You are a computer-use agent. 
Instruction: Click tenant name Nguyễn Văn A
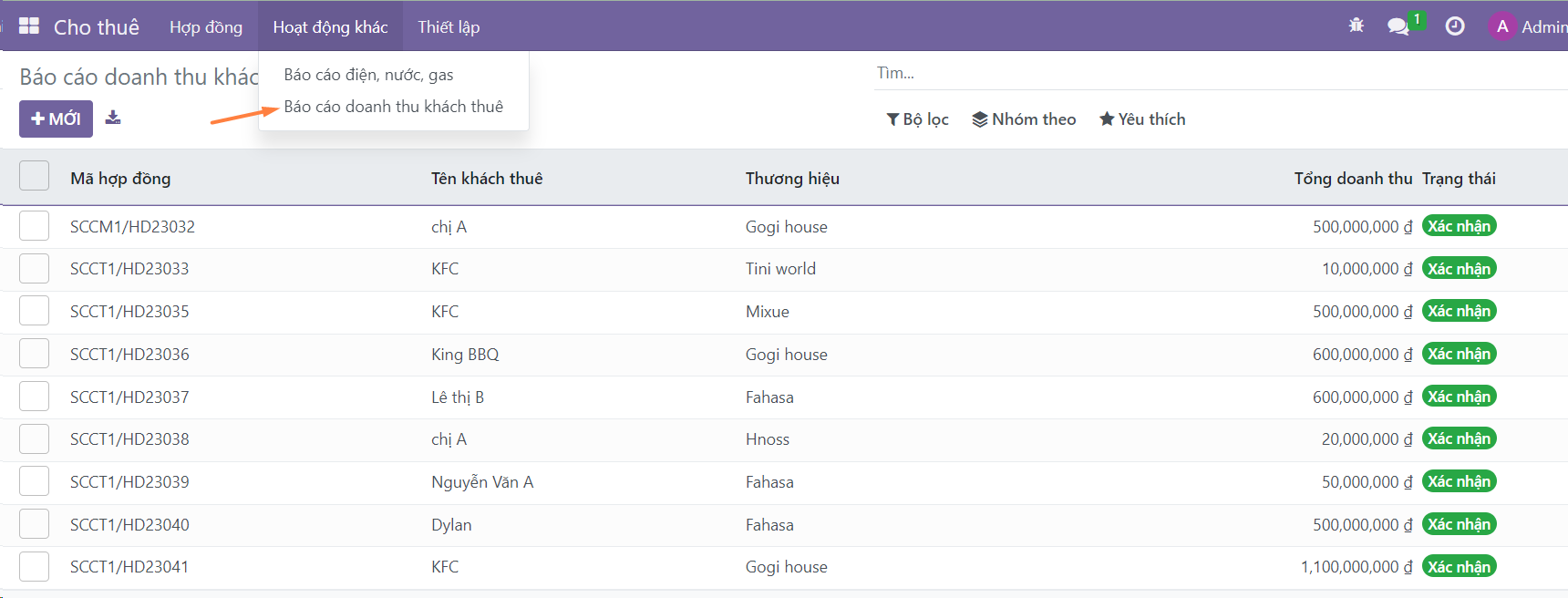(482, 482)
